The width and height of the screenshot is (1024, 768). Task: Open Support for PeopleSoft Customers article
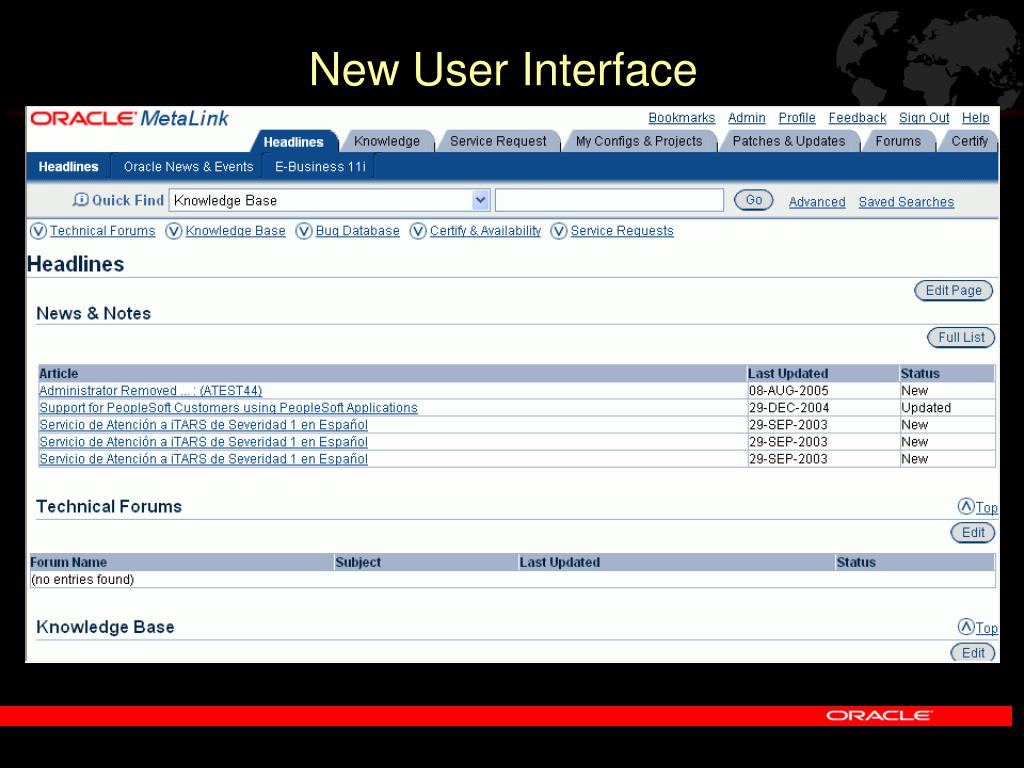point(228,408)
